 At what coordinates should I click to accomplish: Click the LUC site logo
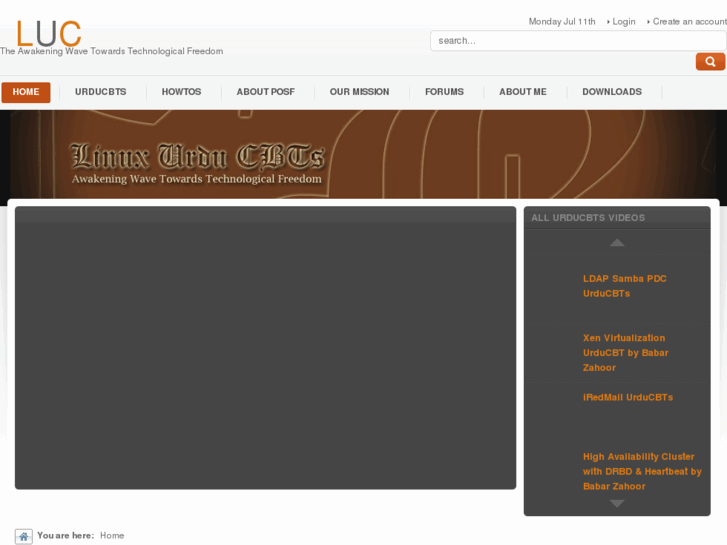coord(49,33)
